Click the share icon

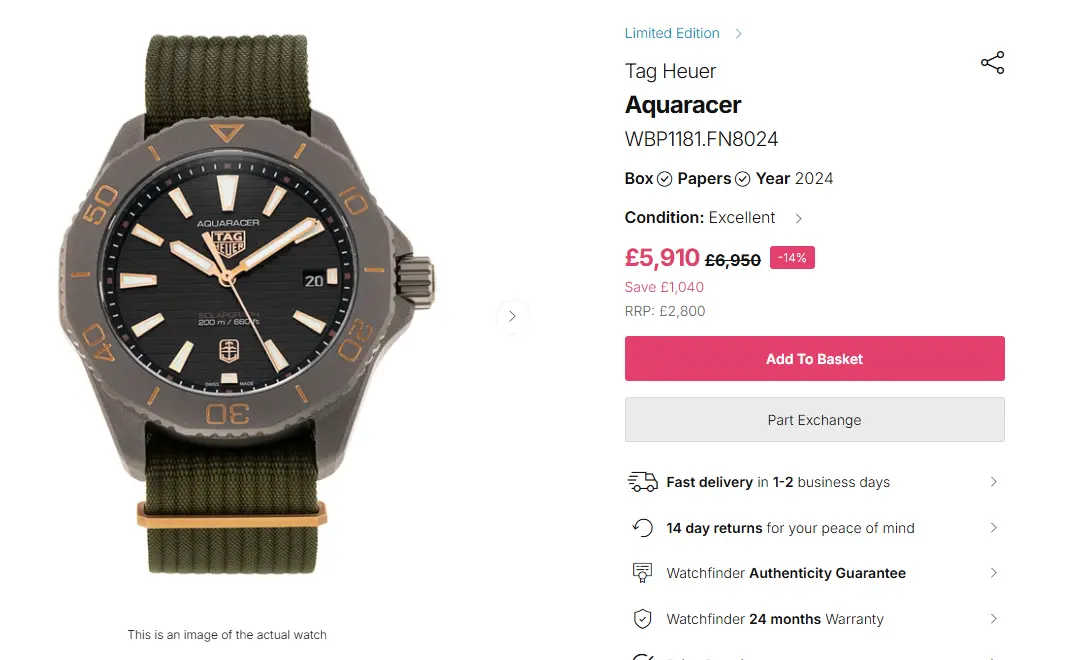tap(992, 63)
